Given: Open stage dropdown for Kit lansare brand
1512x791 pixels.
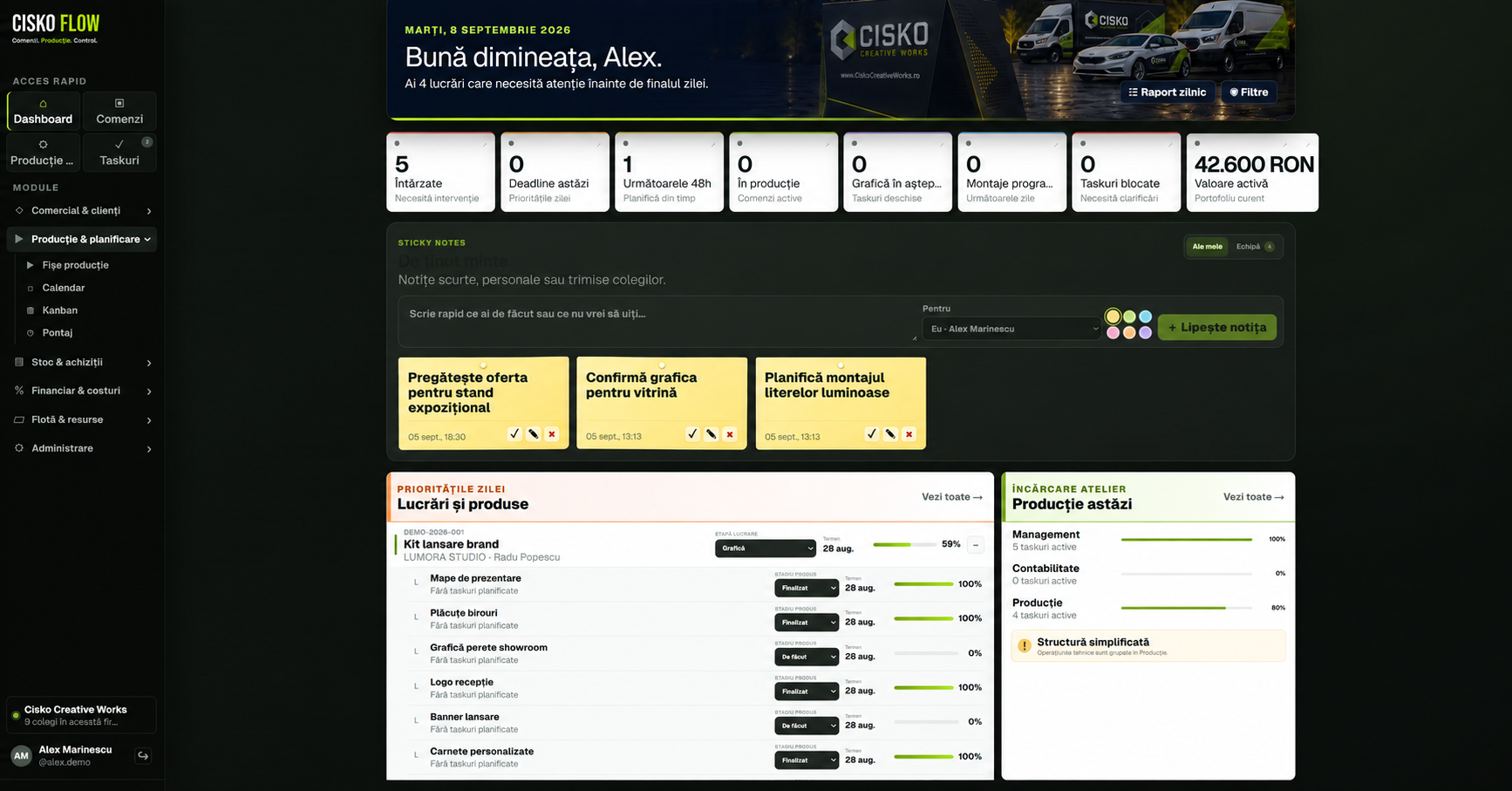Looking at the screenshot, I should 766,549.
